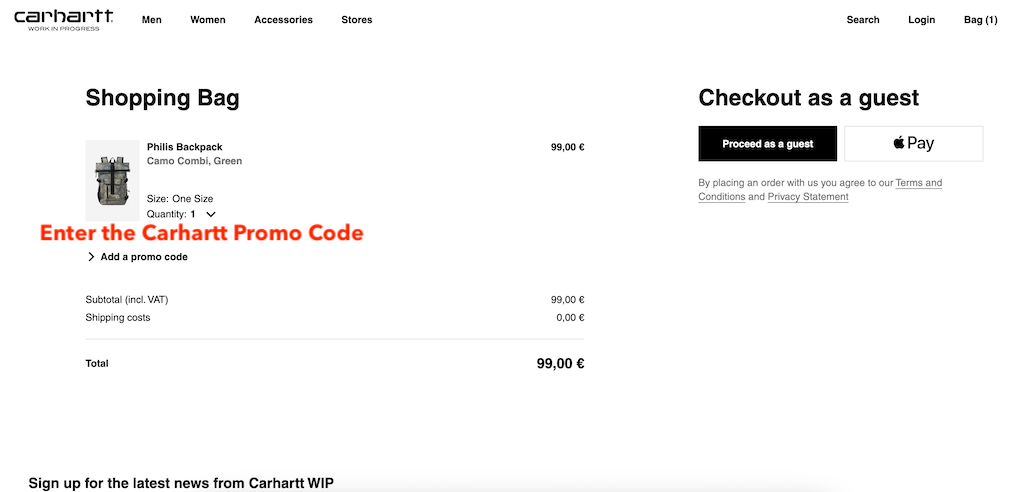Click the Carhartt WIP newsletter sign-up heading

pos(181,483)
